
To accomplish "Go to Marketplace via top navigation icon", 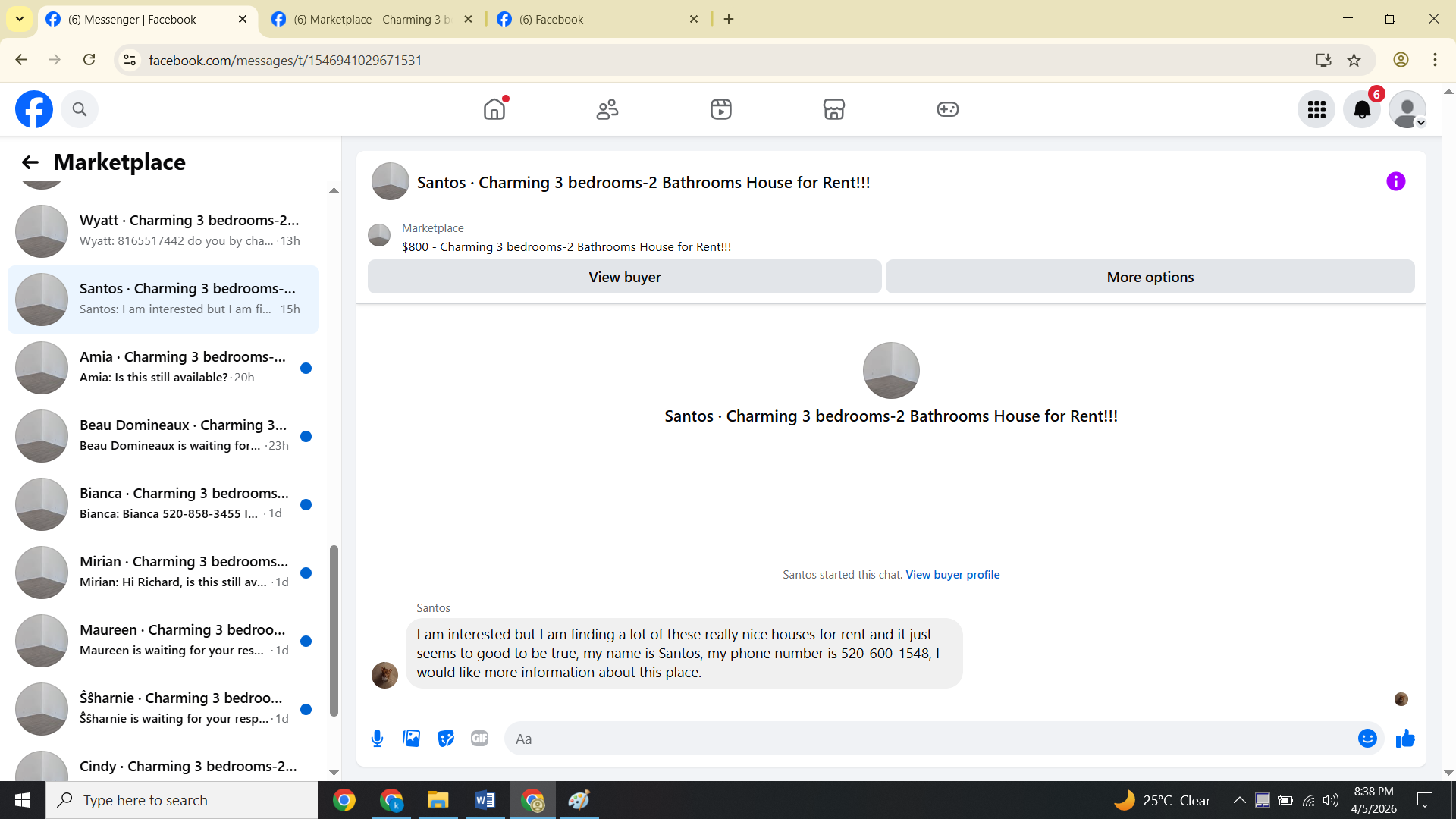I will (833, 110).
